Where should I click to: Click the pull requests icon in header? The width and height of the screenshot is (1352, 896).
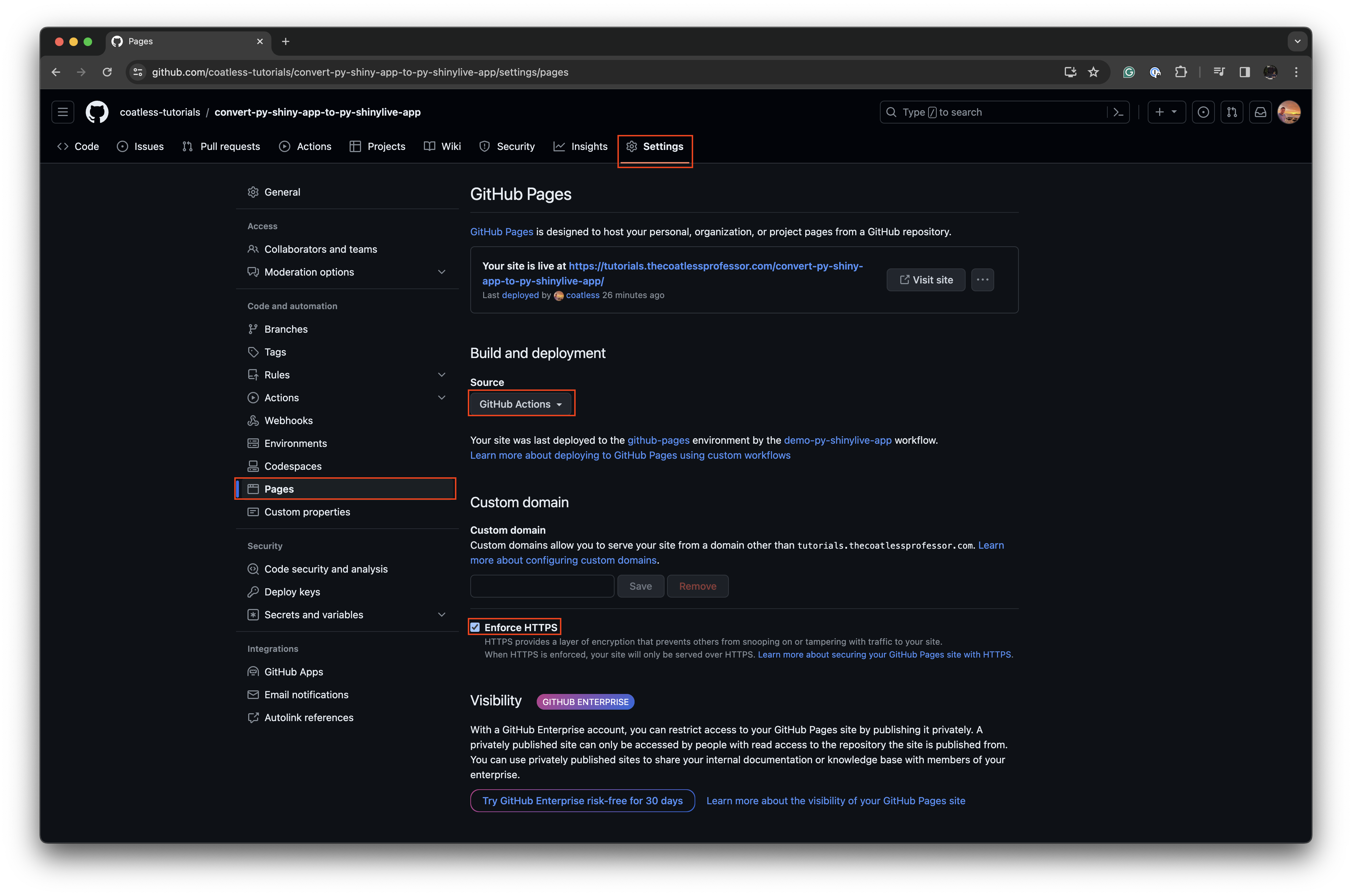[x=1232, y=112]
